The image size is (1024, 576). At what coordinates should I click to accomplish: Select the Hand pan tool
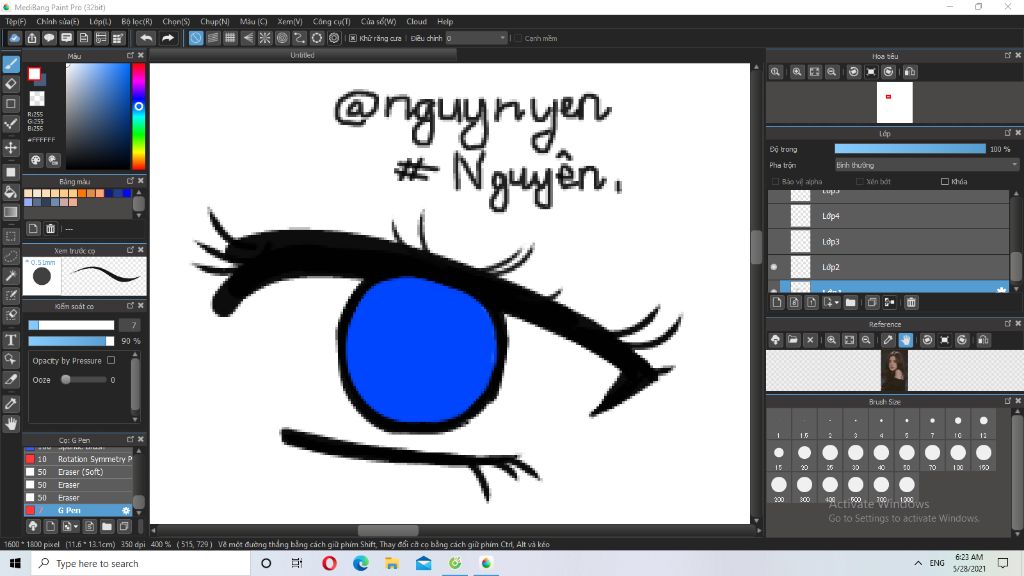[11, 424]
